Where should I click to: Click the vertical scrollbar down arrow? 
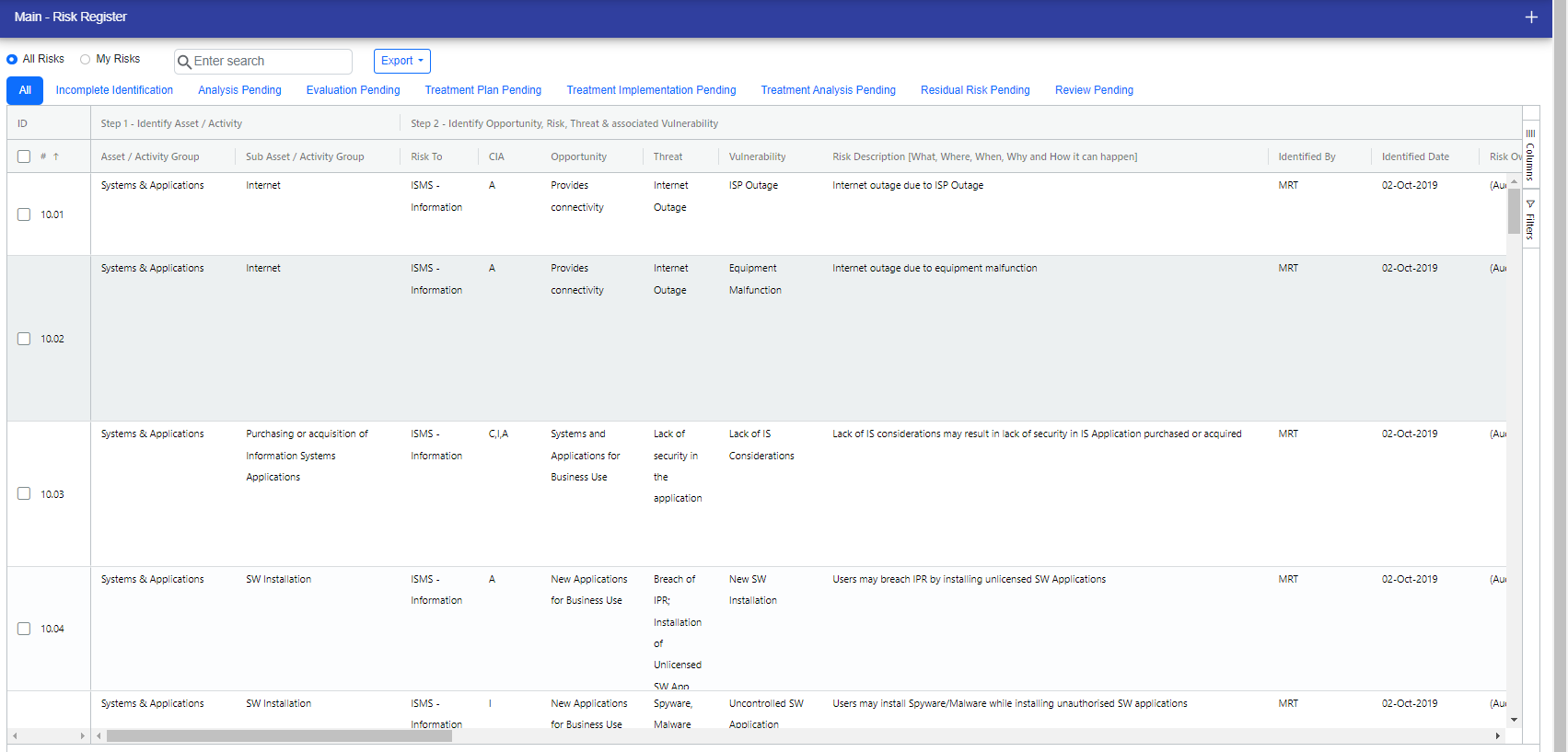pos(1514,720)
